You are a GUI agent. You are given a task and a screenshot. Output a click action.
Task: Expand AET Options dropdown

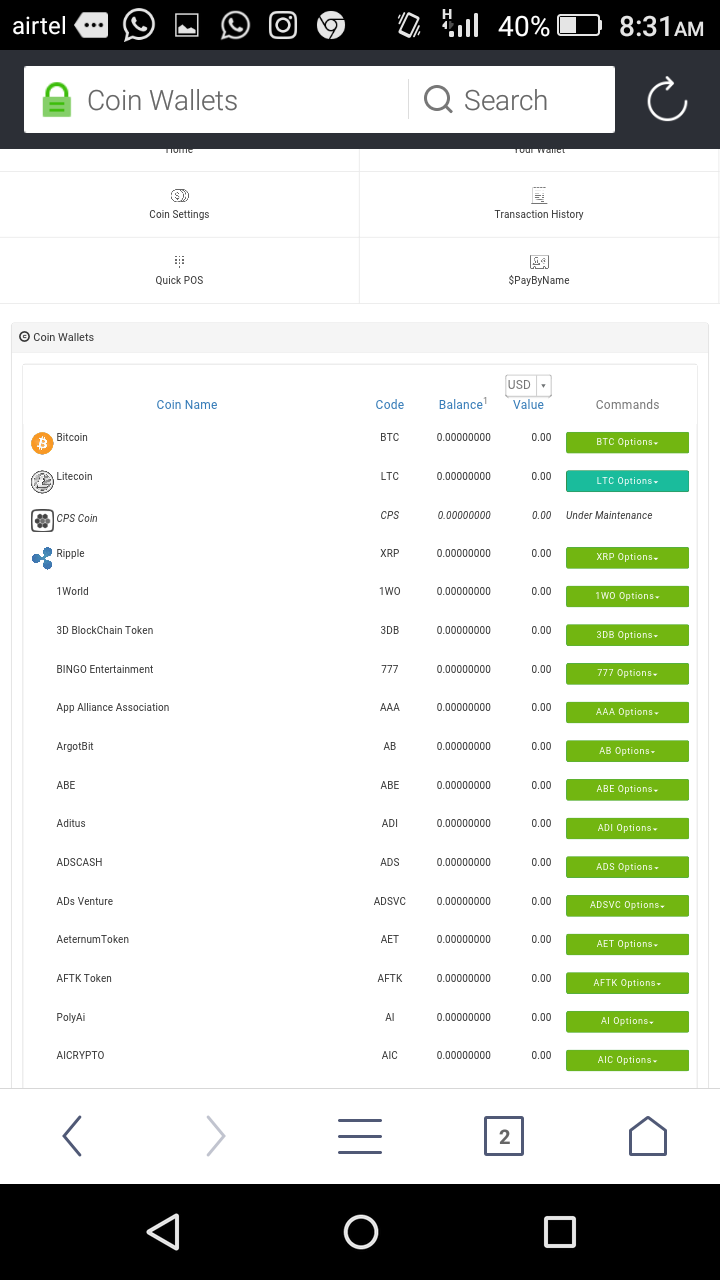point(627,944)
